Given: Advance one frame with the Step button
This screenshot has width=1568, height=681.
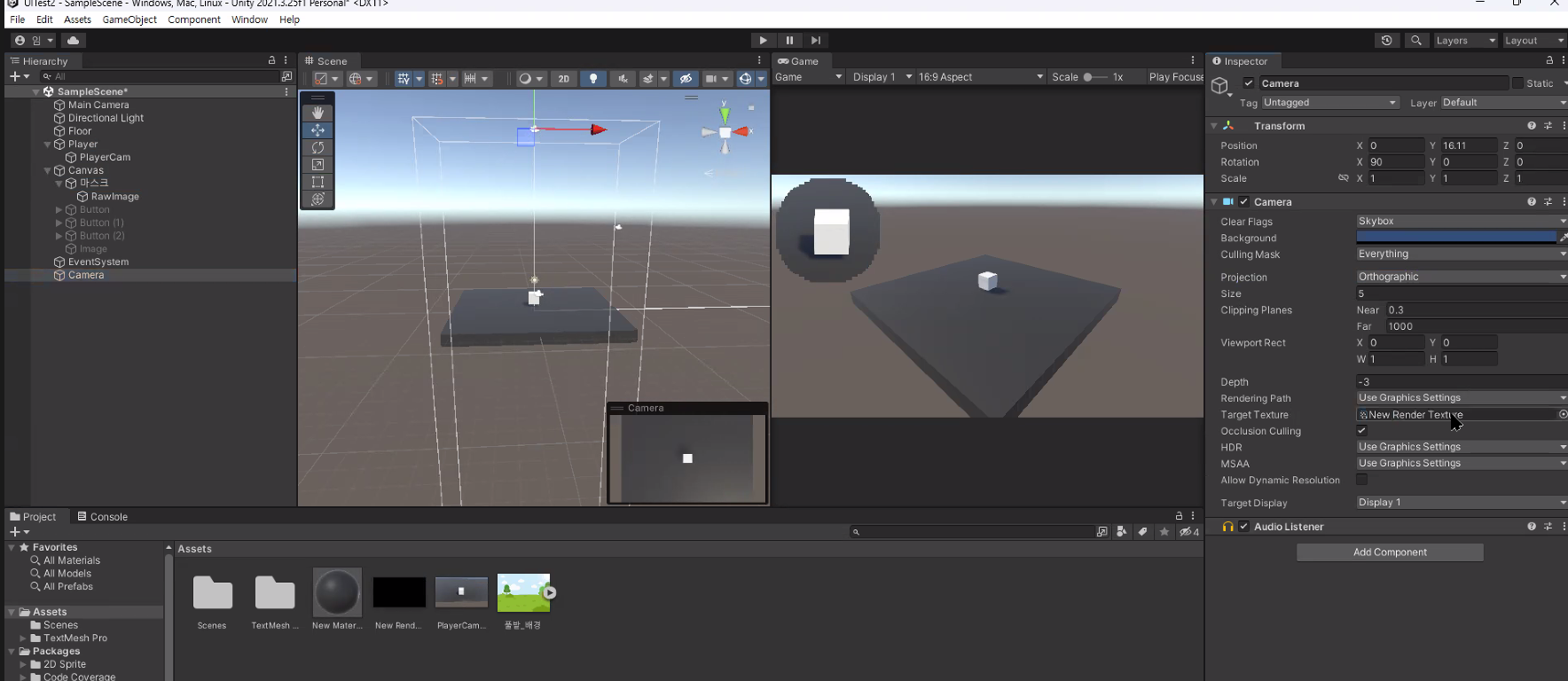Looking at the screenshot, I should coord(816,40).
